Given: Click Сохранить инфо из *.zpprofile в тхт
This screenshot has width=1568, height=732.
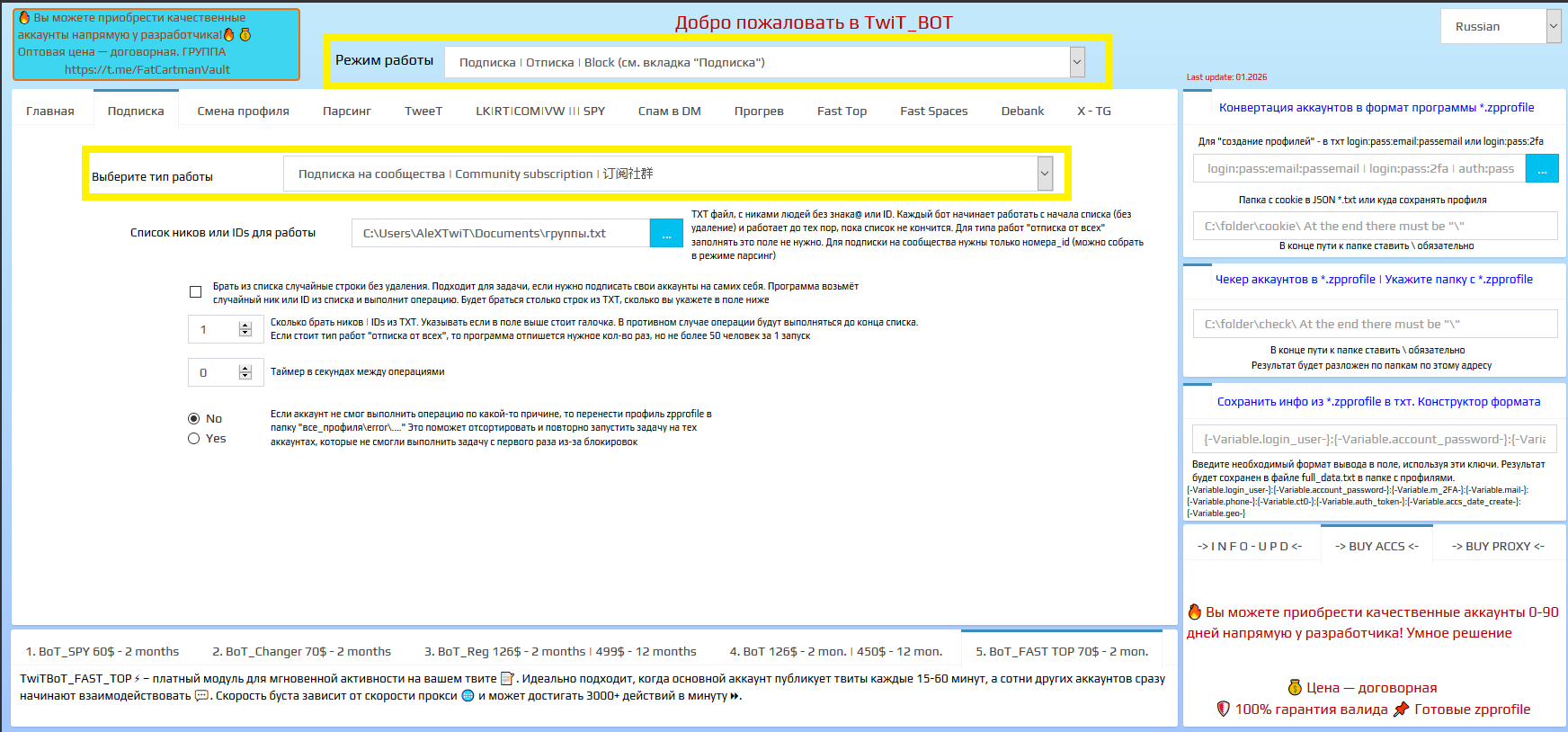Looking at the screenshot, I should pyautogui.click(x=1378, y=402).
